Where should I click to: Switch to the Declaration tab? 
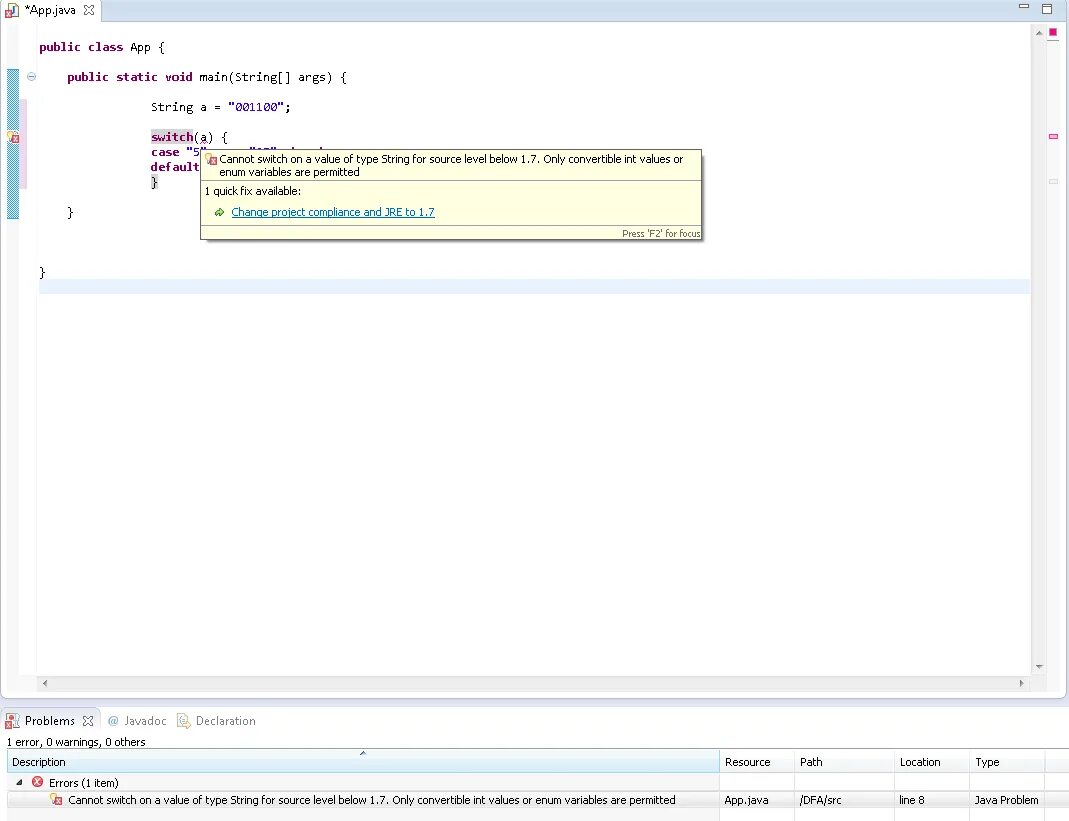pos(216,721)
